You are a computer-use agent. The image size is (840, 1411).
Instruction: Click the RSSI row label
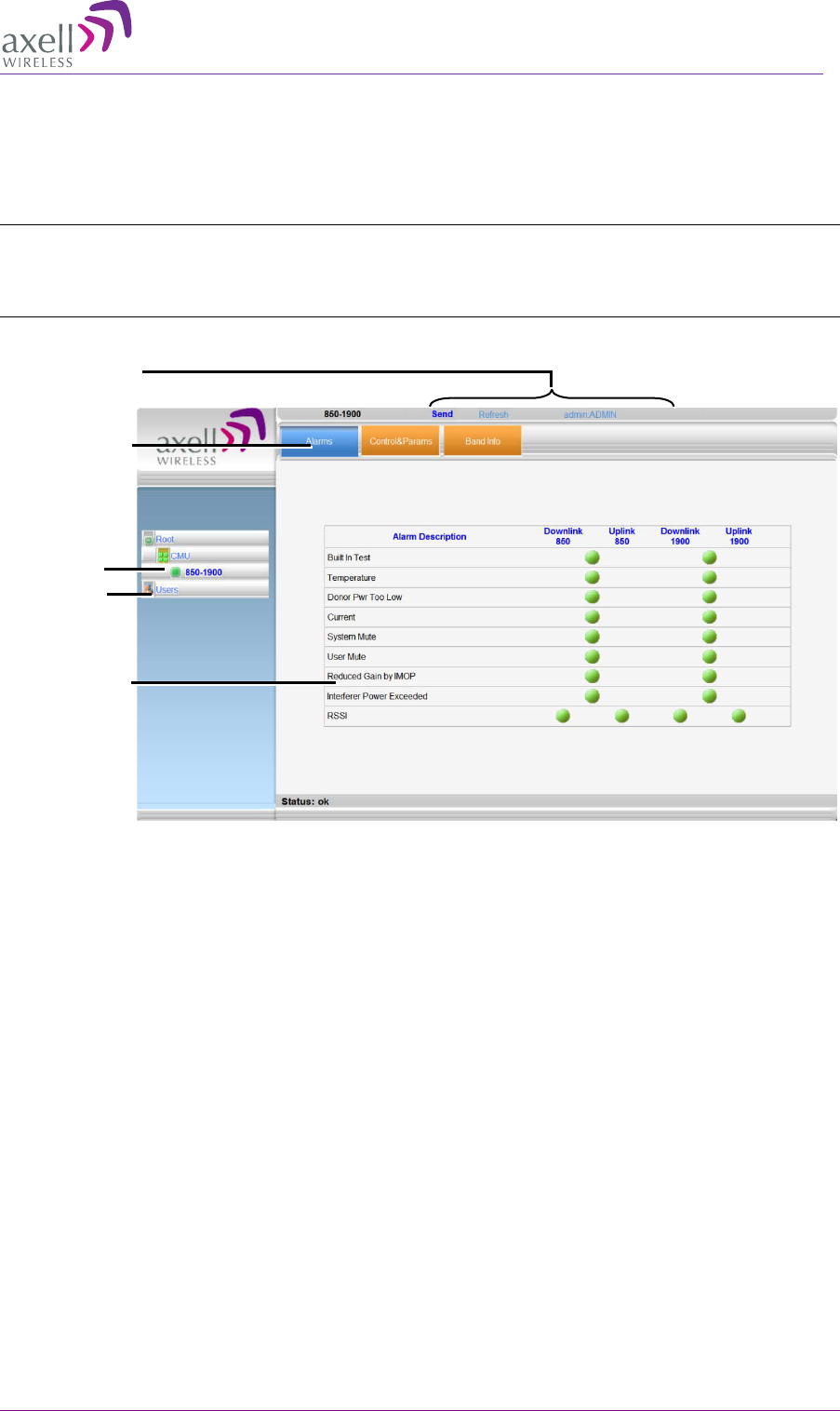[337, 716]
